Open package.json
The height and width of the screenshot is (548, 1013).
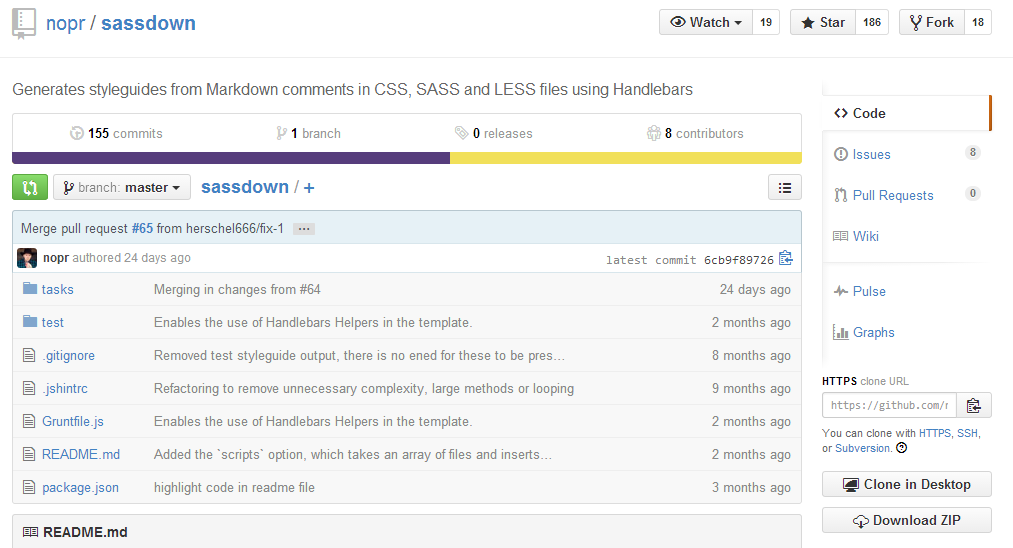click(x=80, y=487)
